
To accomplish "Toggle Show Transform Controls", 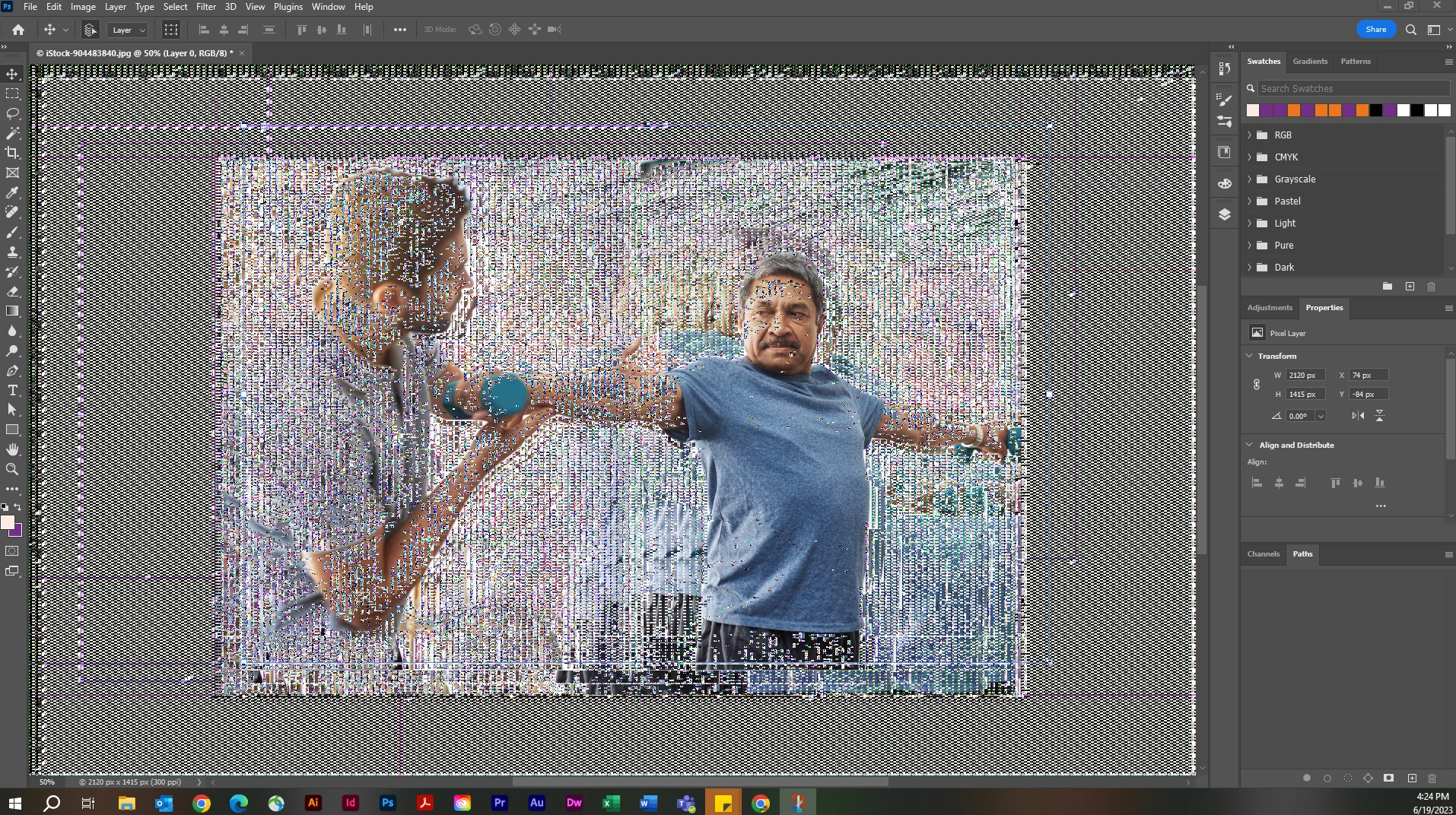I will (171, 30).
